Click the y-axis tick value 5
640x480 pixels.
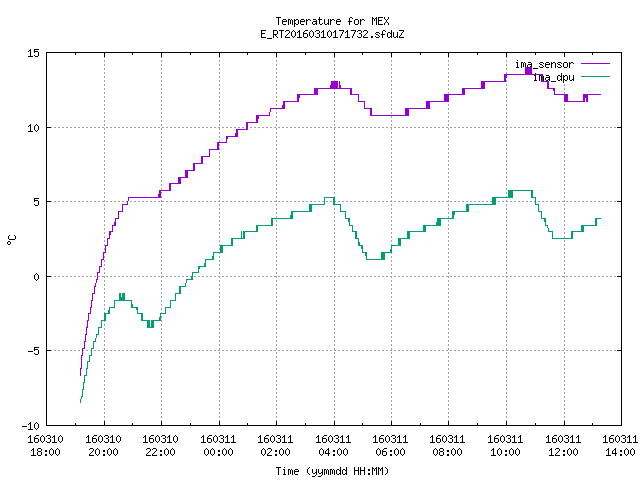pyautogui.click(x=37, y=202)
